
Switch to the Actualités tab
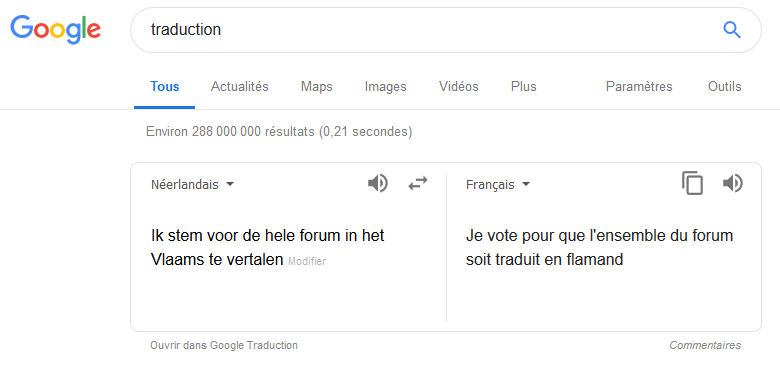tap(239, 87)
